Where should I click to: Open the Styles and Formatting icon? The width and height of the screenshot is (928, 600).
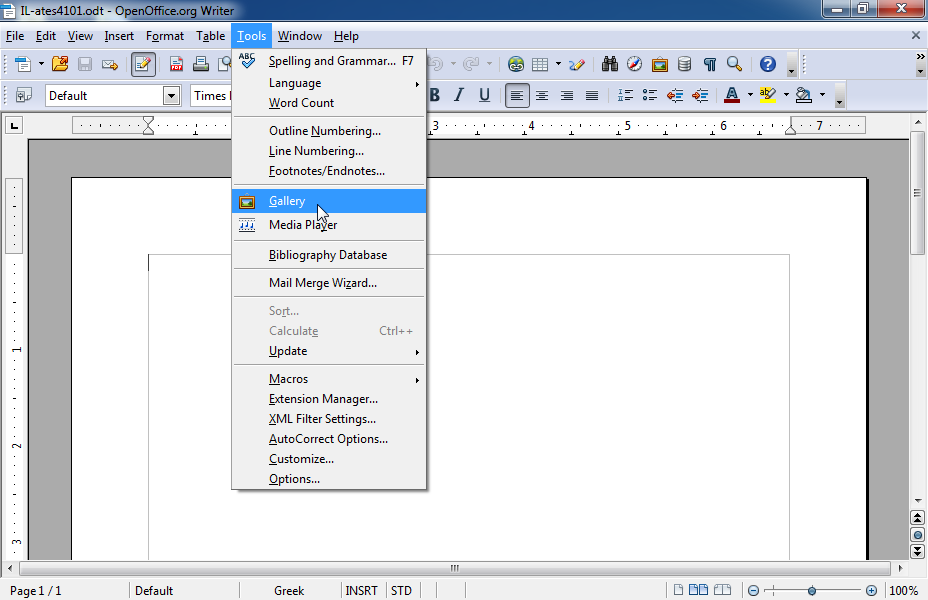[23, 95]
